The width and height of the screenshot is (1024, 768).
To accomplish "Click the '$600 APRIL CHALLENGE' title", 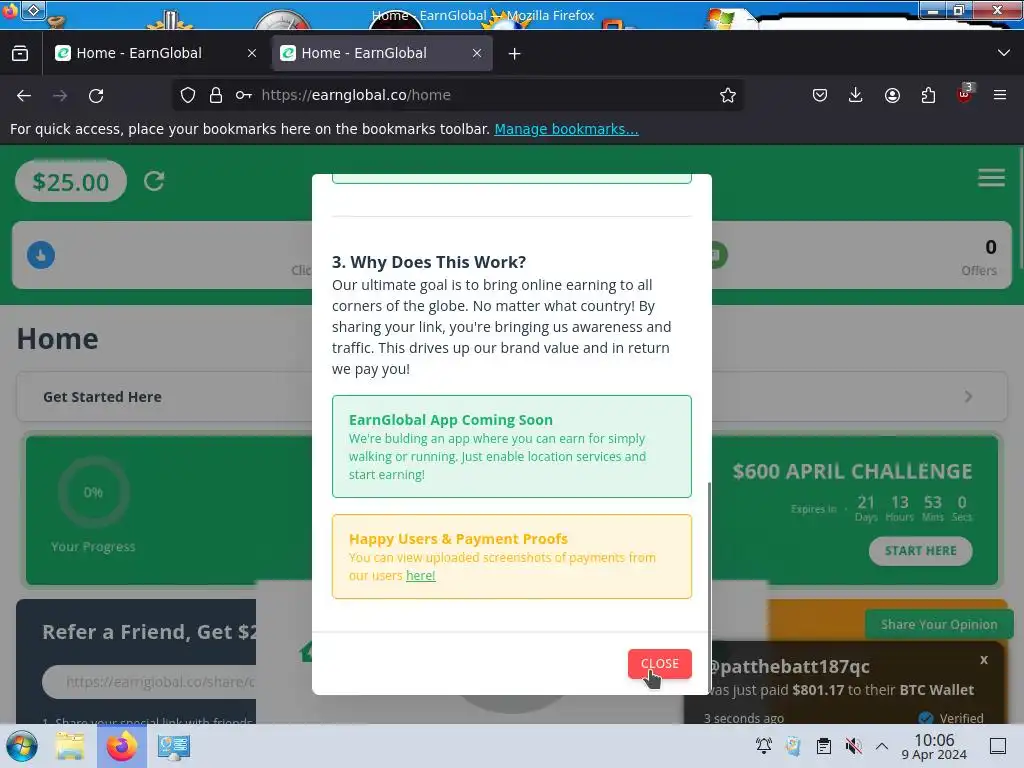I will (x=852, y=471).
